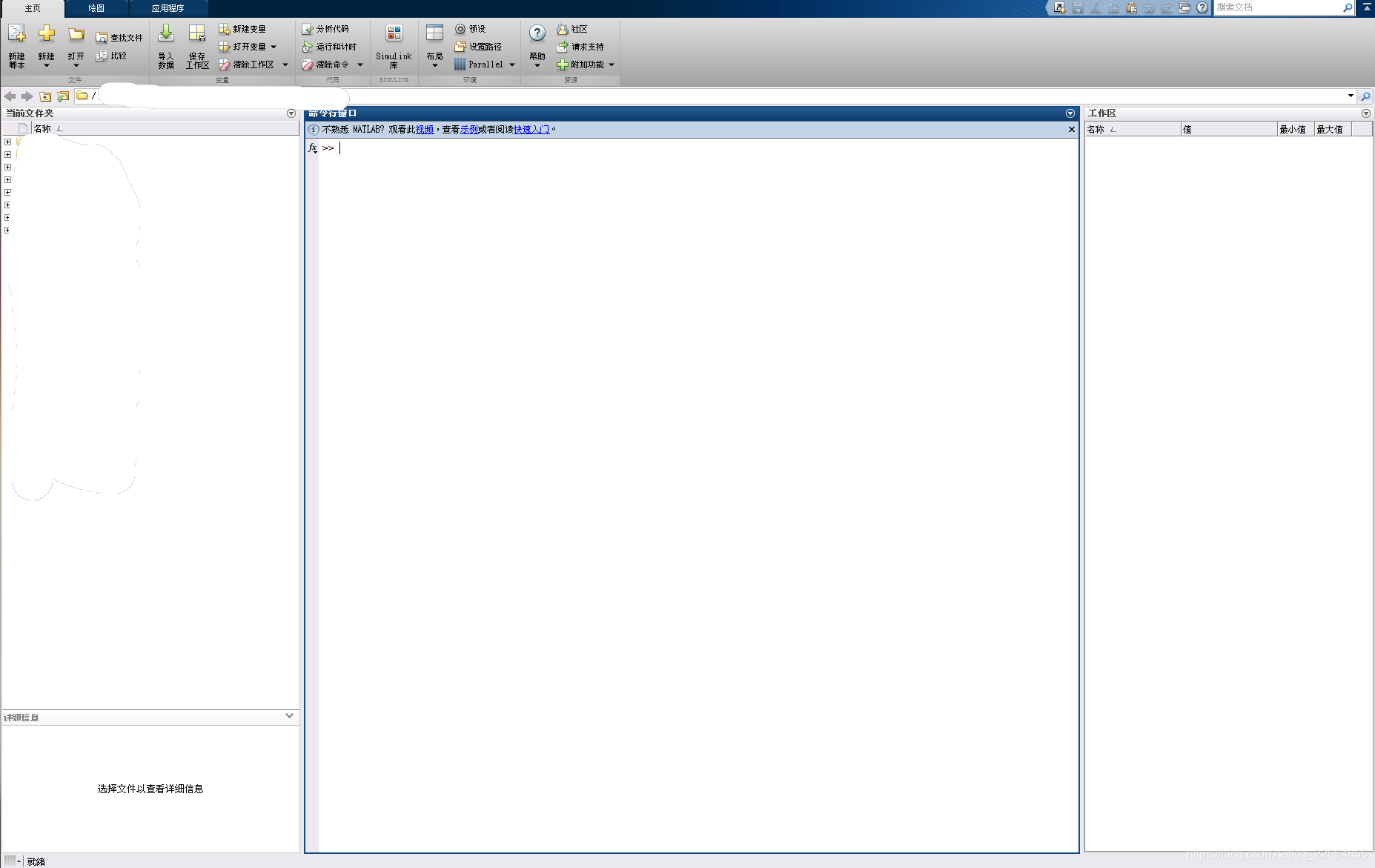Expand the Clear Workspace (清除工作区) dropdown arrow

point(285,64)
